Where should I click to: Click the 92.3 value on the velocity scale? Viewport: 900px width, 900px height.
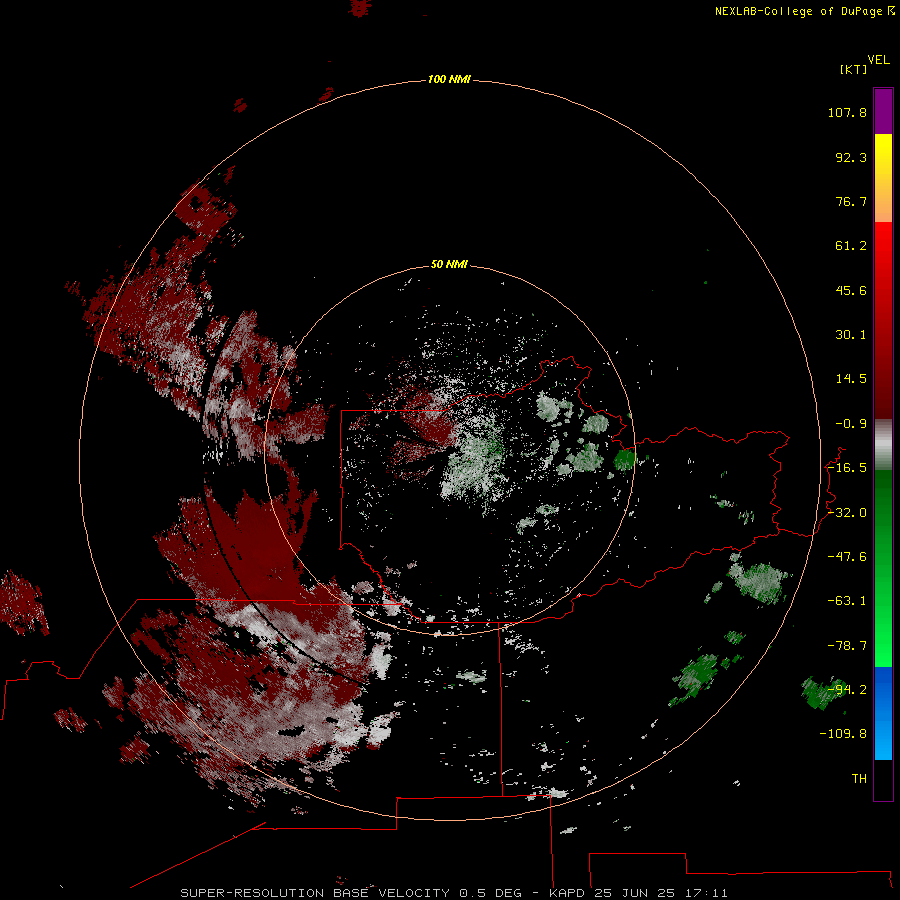coord(851,157)
